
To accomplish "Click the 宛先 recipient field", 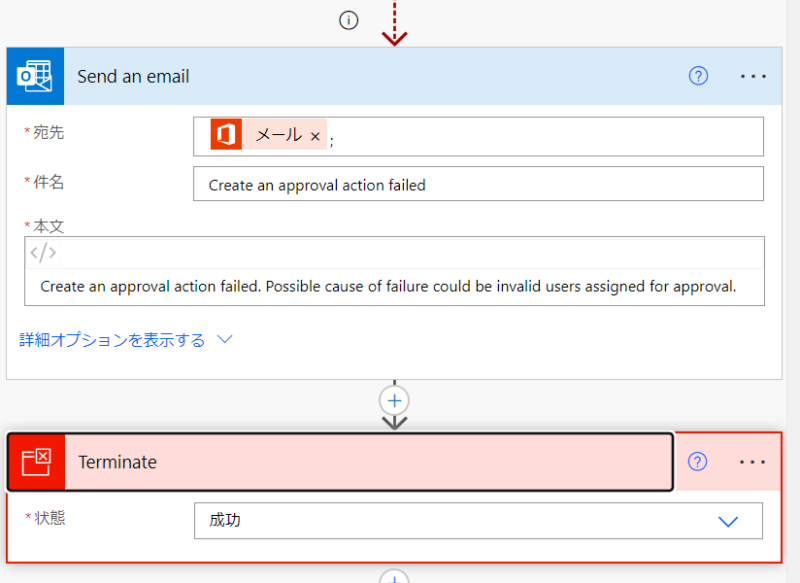I will (540, 136).
